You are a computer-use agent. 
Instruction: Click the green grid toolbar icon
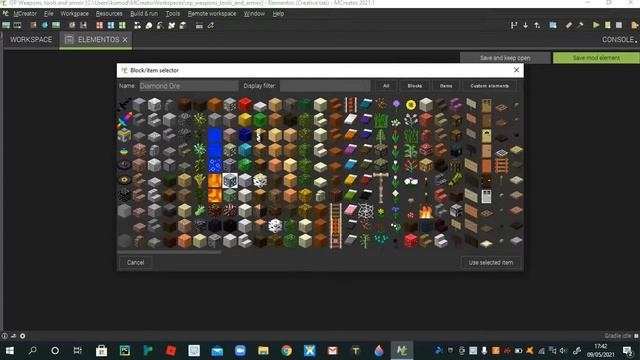pos(122,25)
